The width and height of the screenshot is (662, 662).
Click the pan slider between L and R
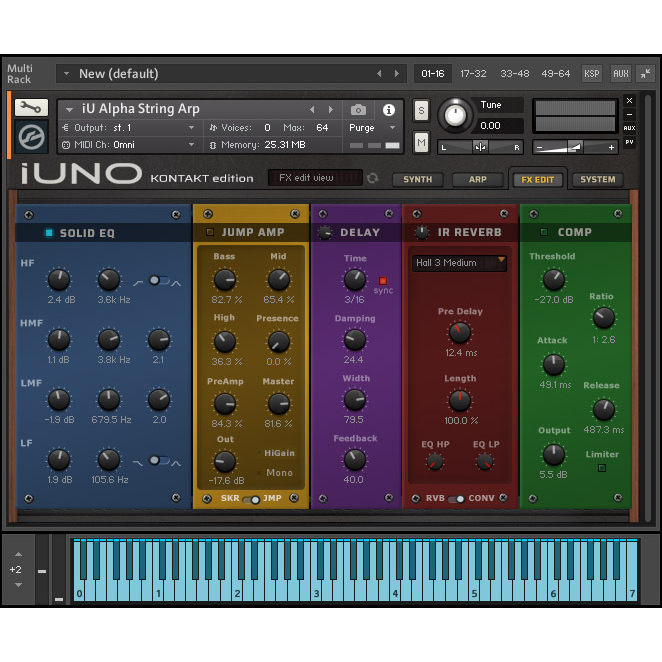click(480, 147)
